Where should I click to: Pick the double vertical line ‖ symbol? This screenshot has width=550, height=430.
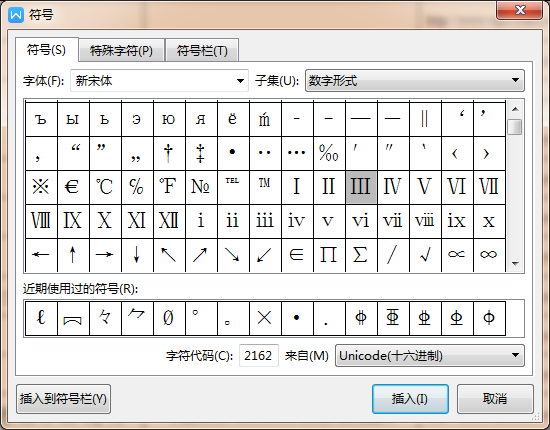[425, 119]
